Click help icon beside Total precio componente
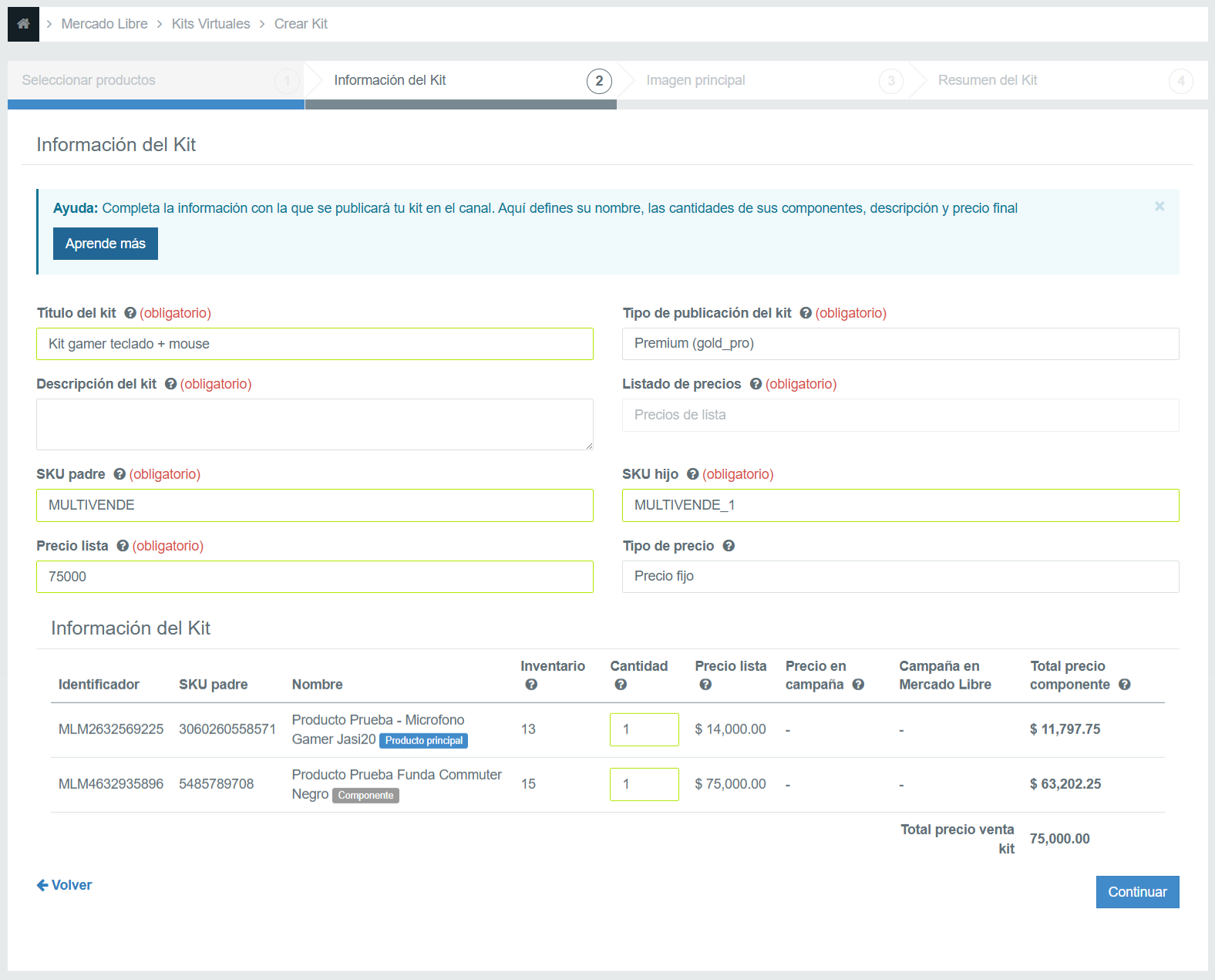Screen dimensions: 1215x980 tap(1125, 685)
